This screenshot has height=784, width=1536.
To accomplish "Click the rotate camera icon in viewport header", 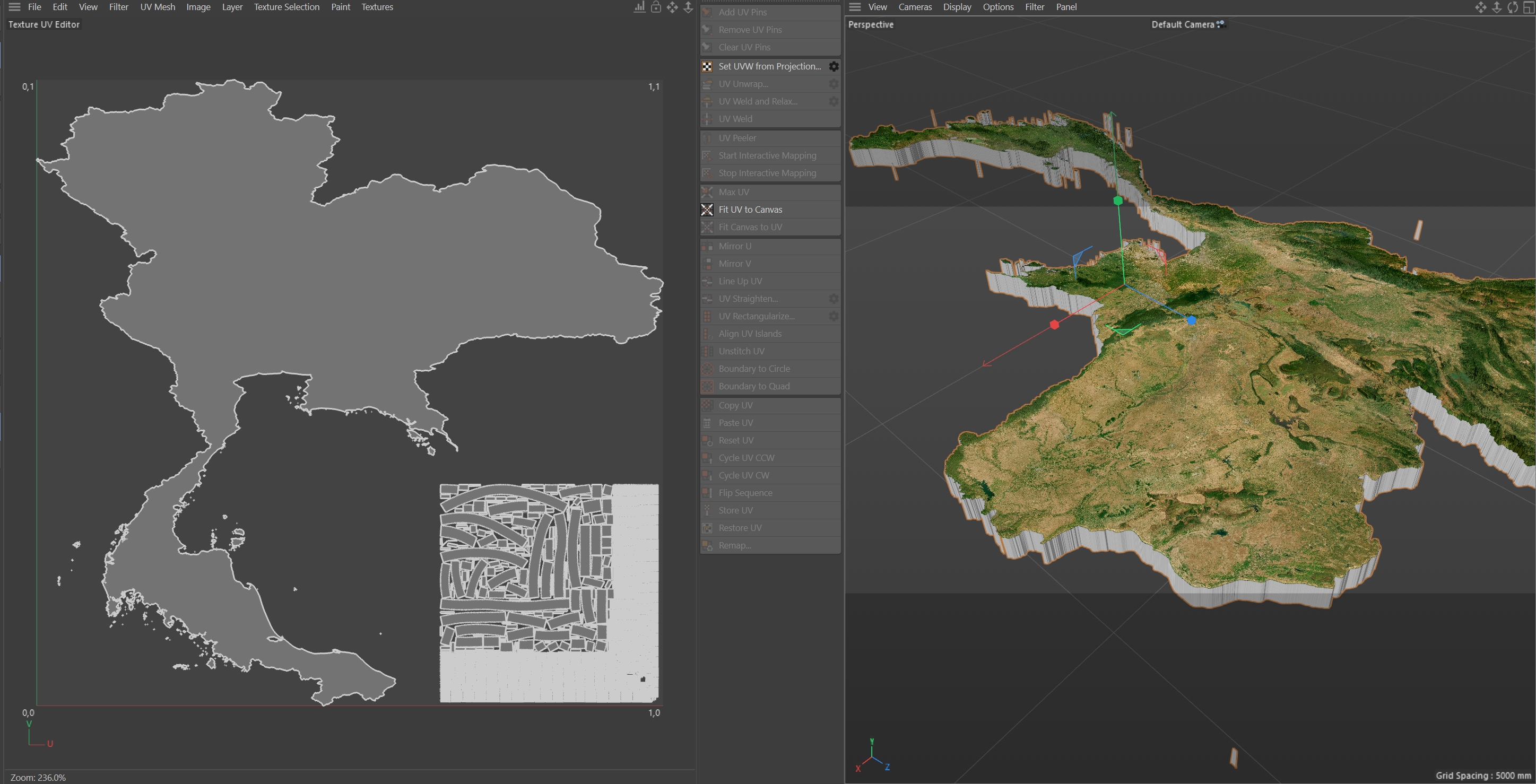I will 1513,7.
